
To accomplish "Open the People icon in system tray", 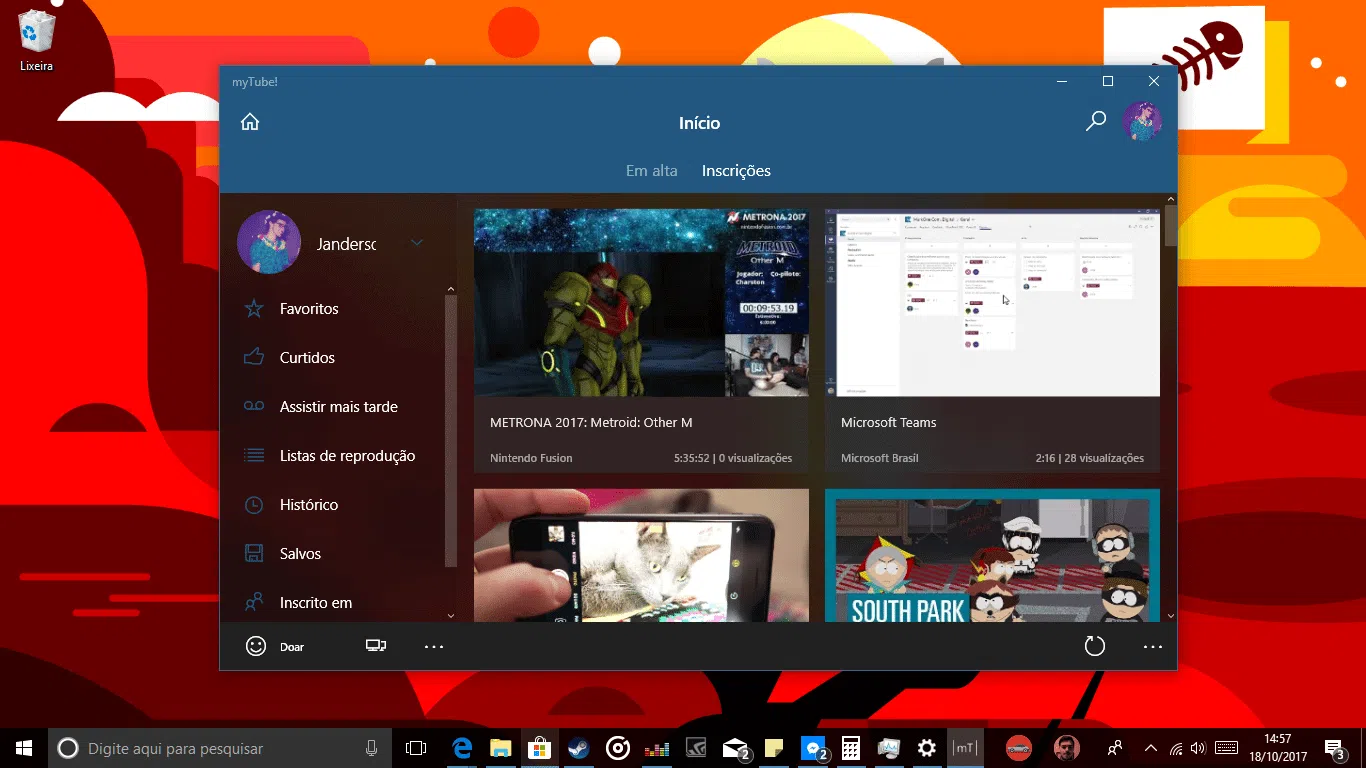I will [x=1115, y=748].
